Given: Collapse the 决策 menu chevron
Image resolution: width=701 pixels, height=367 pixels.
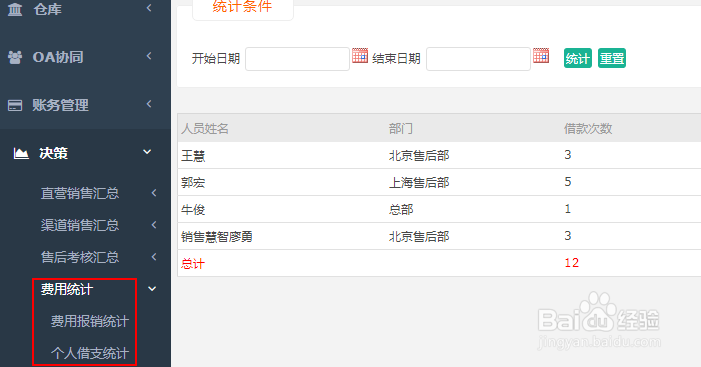Looking at the screenshot, I should (147, 152).
